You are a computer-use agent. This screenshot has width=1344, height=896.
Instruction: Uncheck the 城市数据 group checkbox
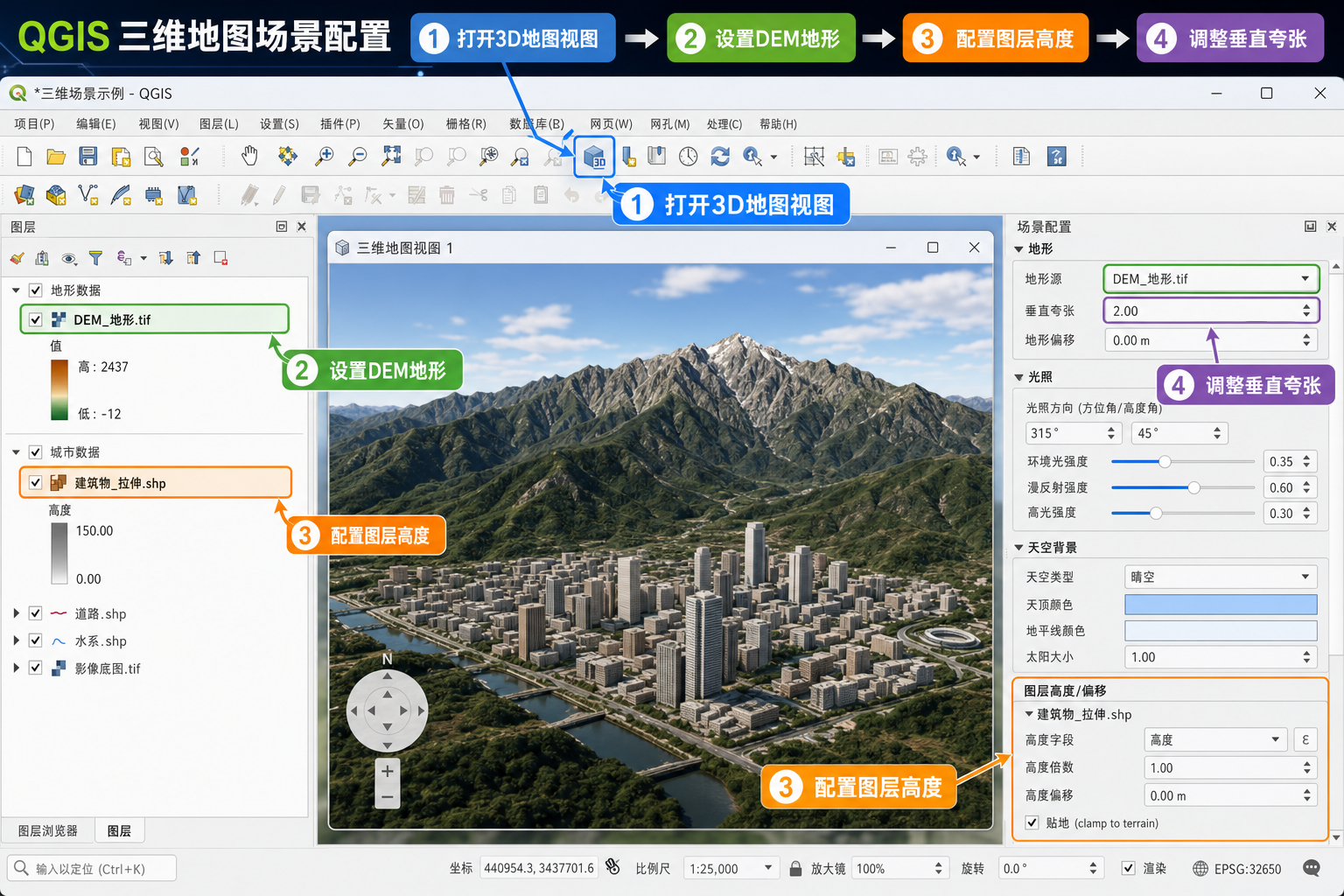36,451
